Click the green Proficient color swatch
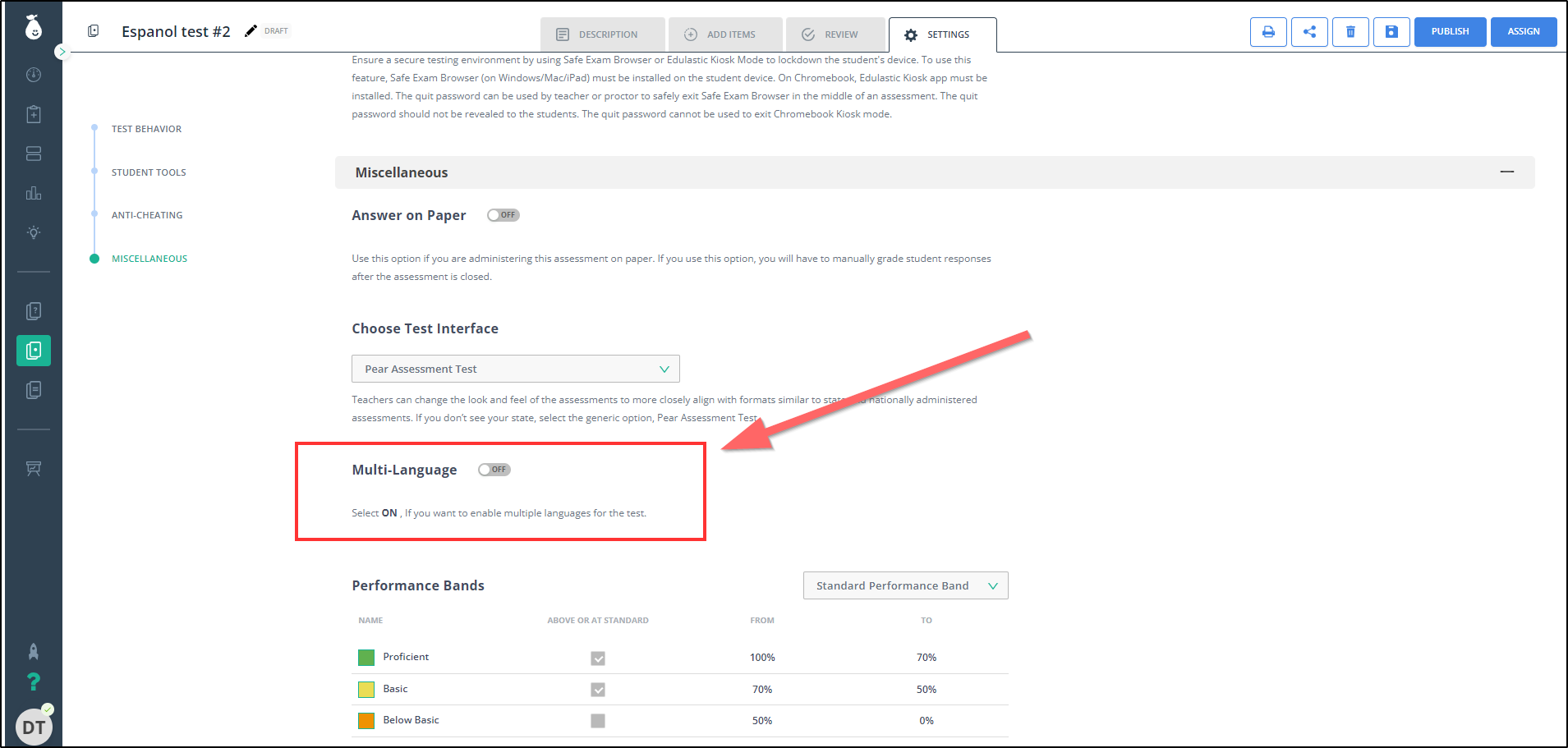 pos(366,658)
